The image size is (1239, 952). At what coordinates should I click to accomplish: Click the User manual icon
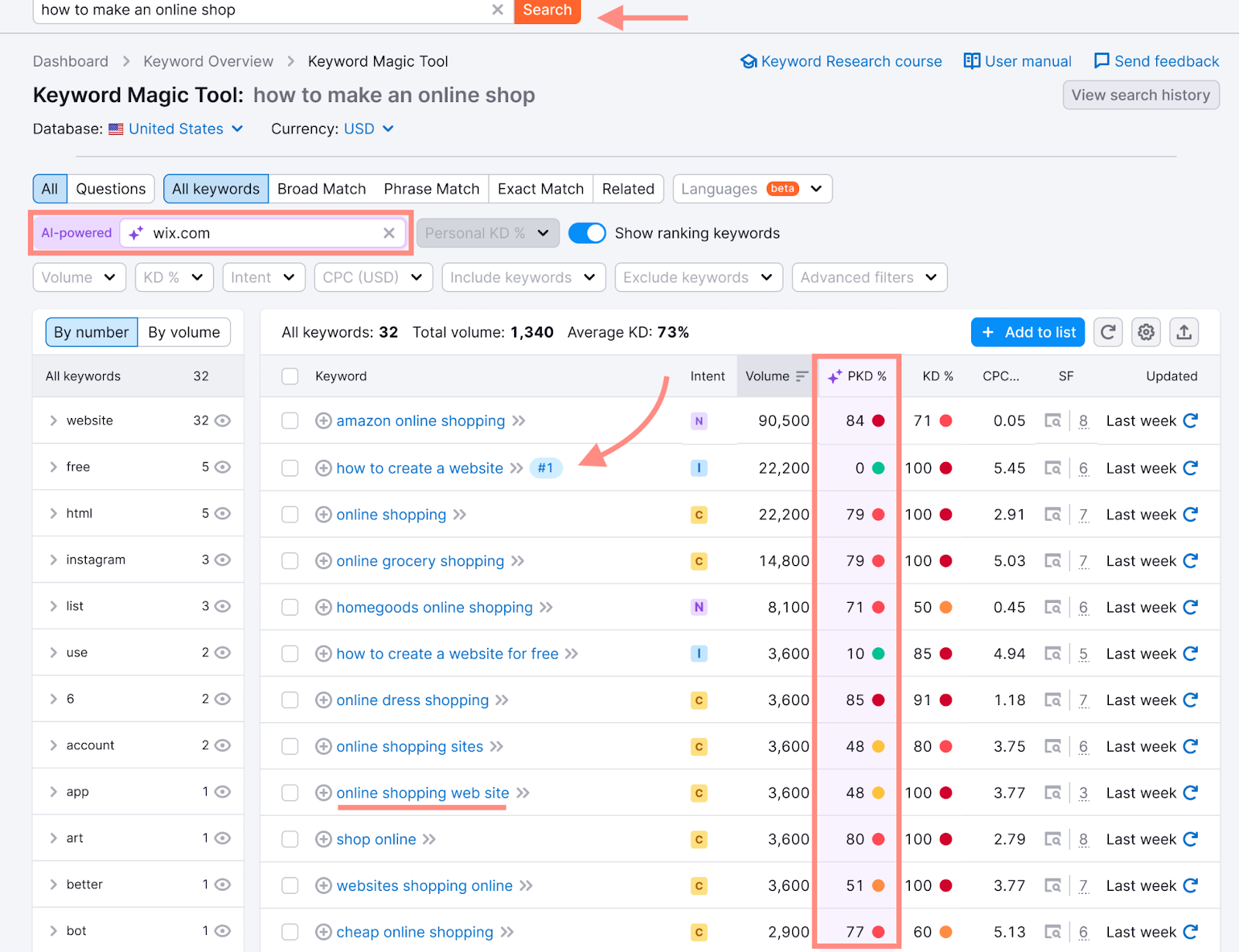click(x=971, y=60)
